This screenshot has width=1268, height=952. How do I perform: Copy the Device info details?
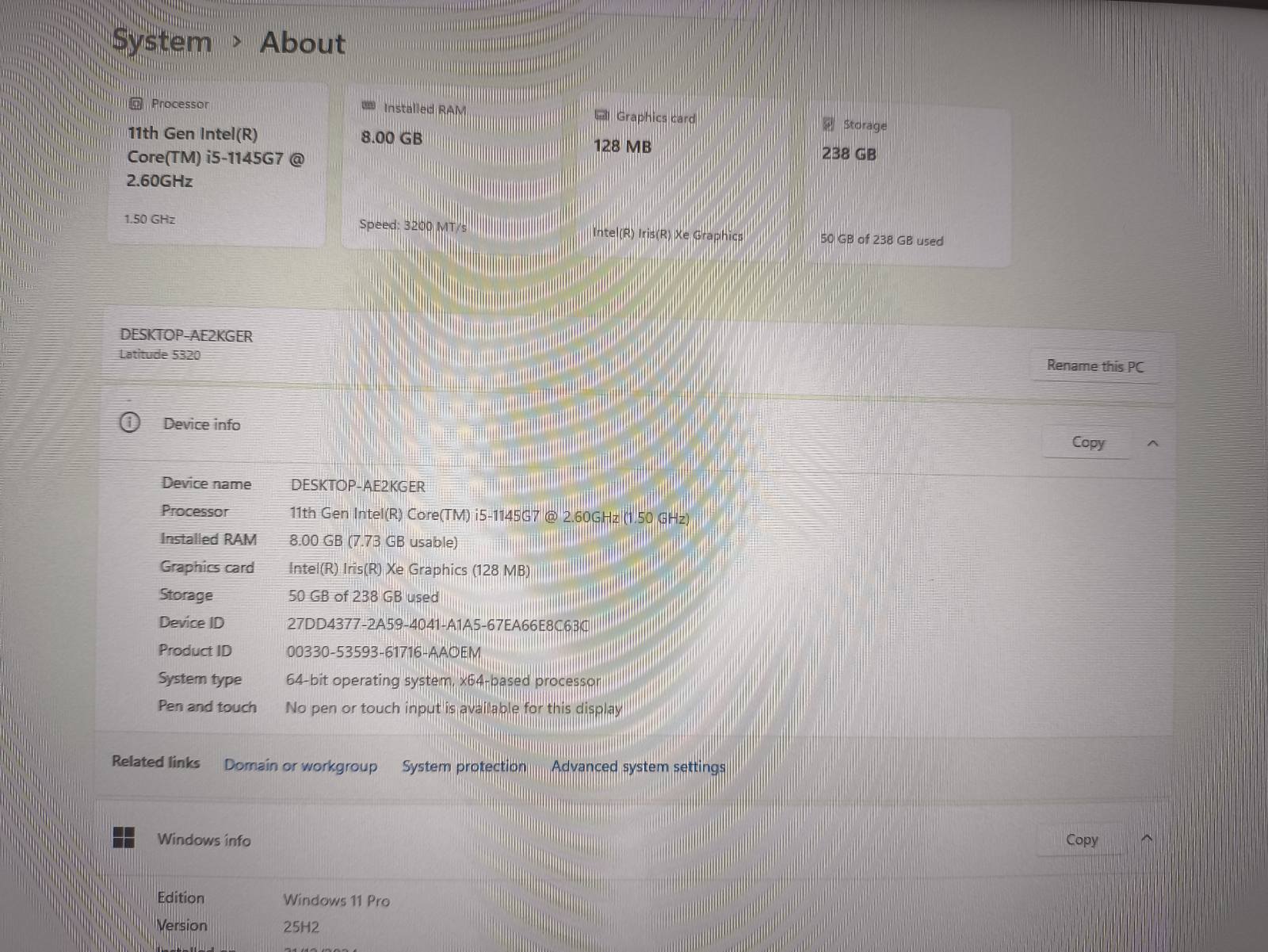1088,442
